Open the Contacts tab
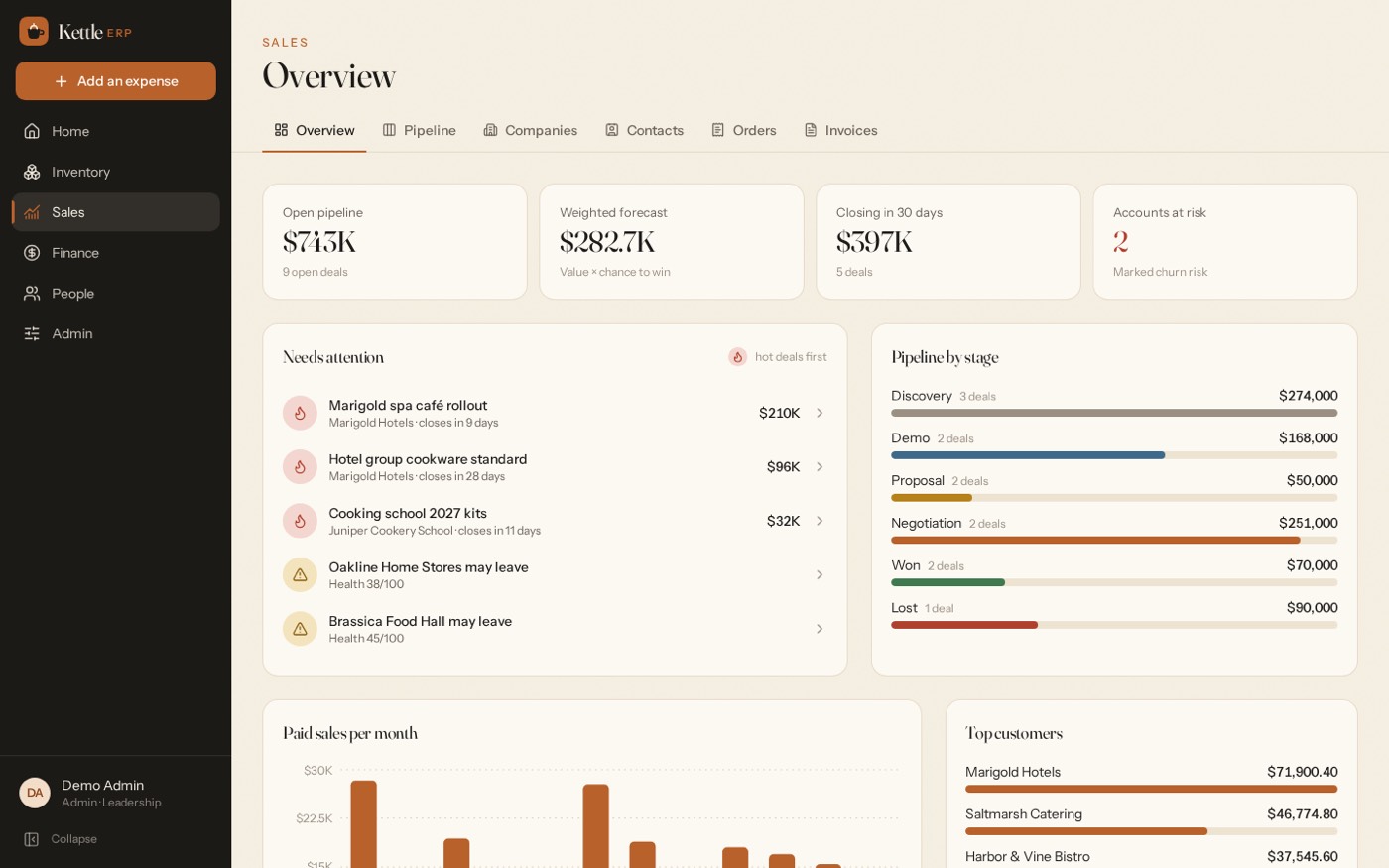 (644, 130)
